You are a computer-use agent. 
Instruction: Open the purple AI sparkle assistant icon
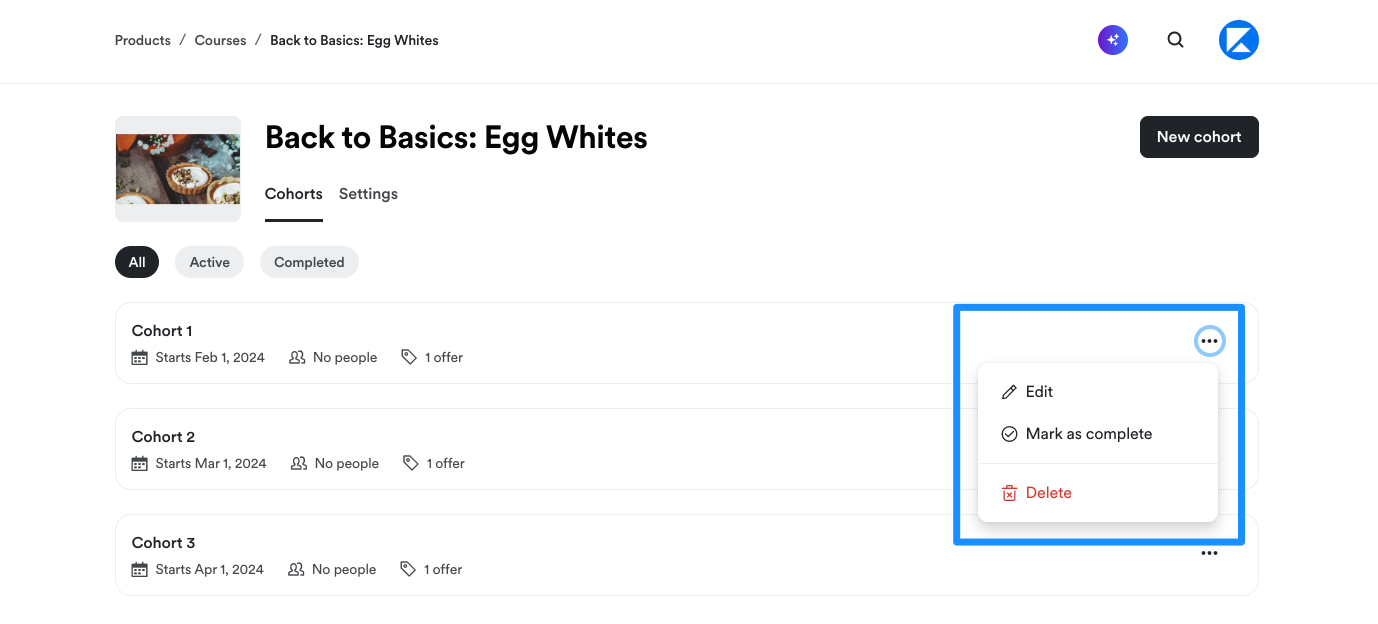[1113, 40]
